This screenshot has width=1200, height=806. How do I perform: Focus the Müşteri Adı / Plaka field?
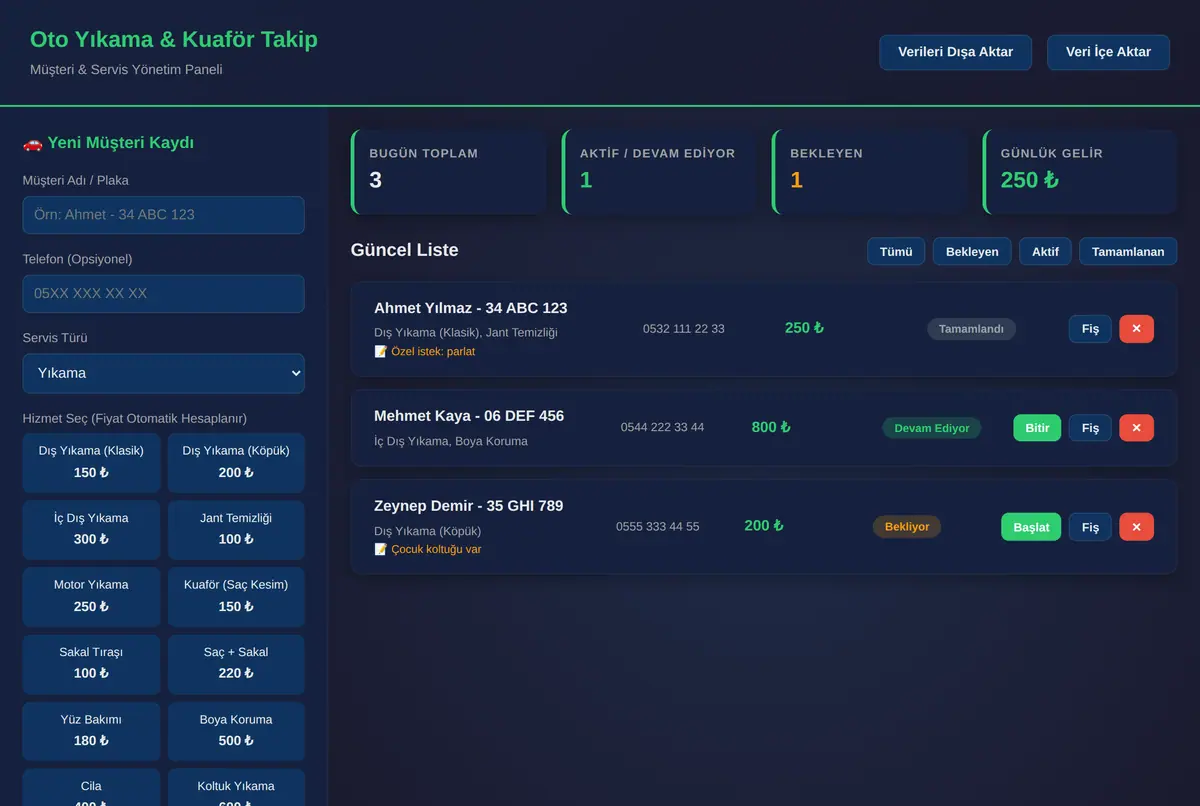pos(164,215)
